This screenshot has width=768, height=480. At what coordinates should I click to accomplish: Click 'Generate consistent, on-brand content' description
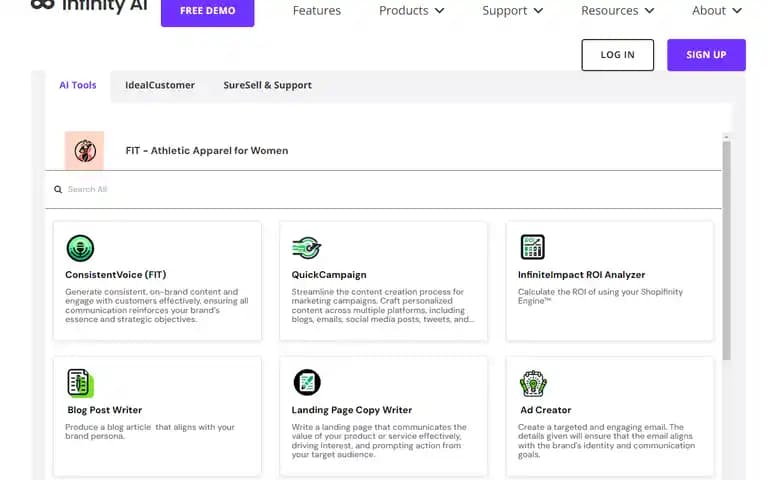(x=157, y=306)
